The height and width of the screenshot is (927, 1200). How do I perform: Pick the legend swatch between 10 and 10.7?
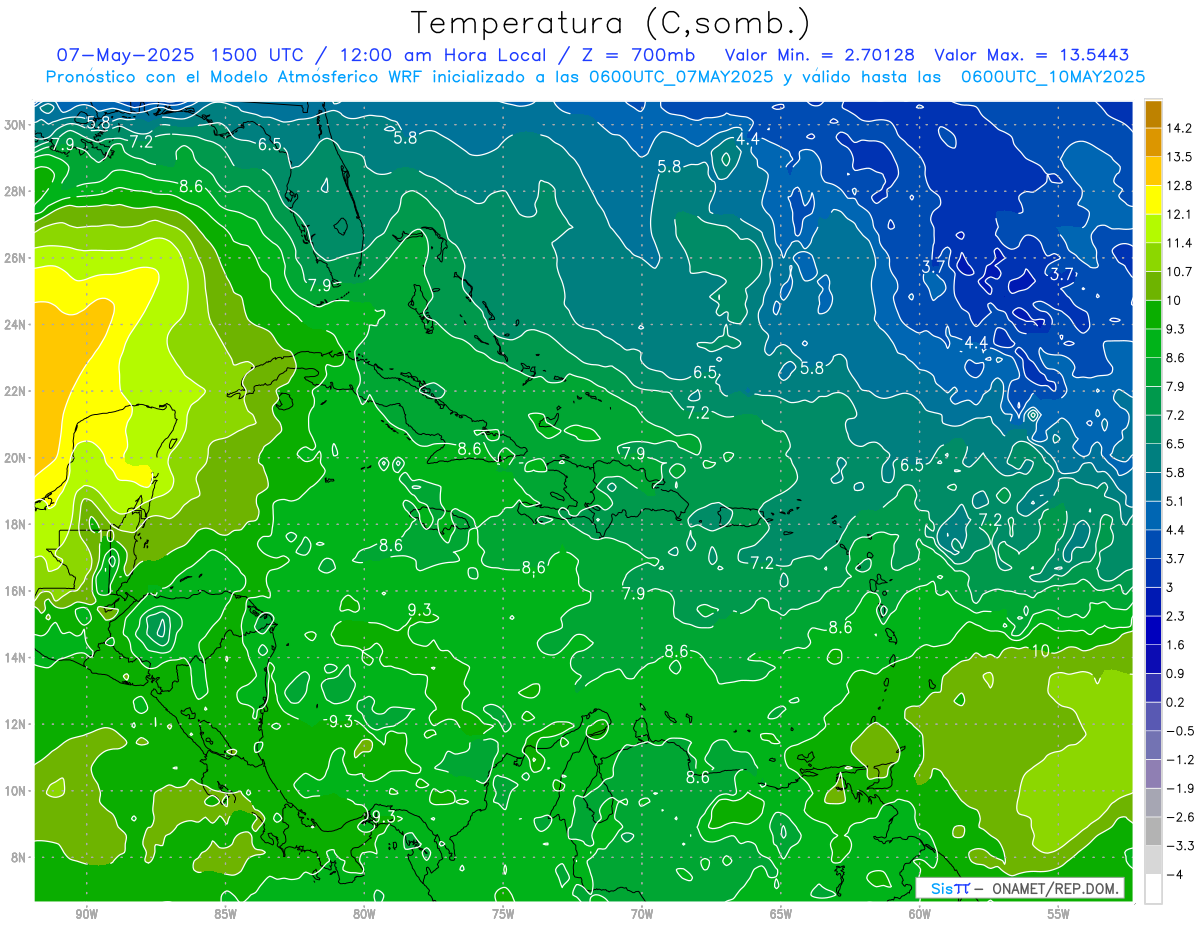1153,286
